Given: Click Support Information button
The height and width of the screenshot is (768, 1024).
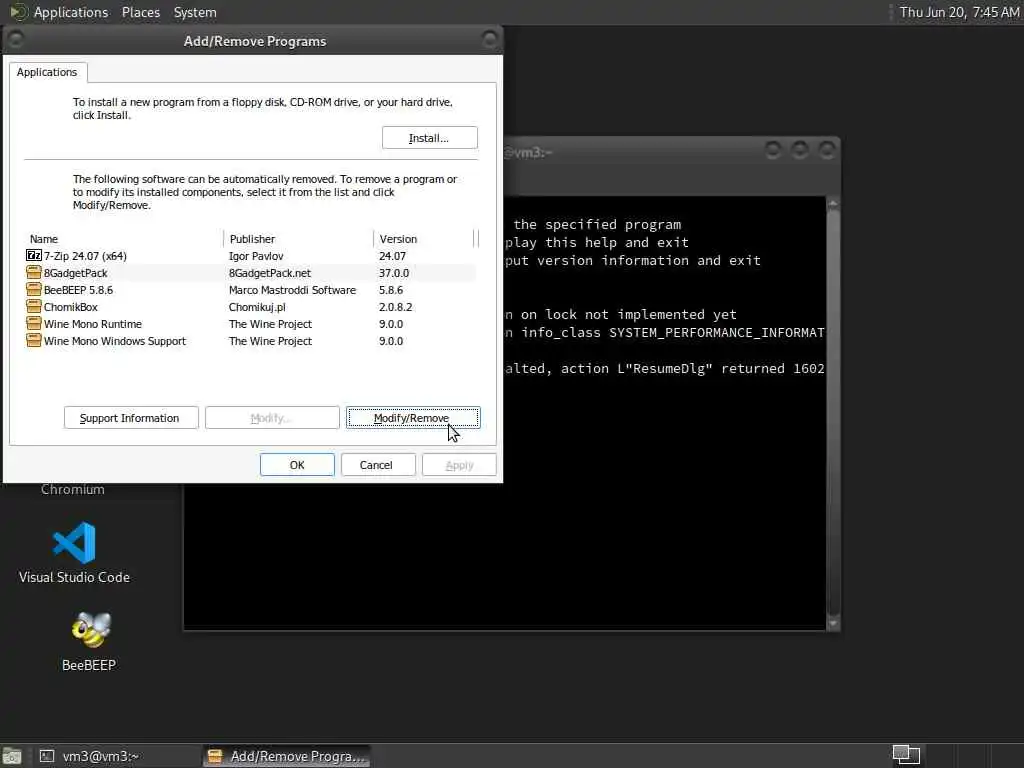Looking at the screenshot, I should [131, 418].
